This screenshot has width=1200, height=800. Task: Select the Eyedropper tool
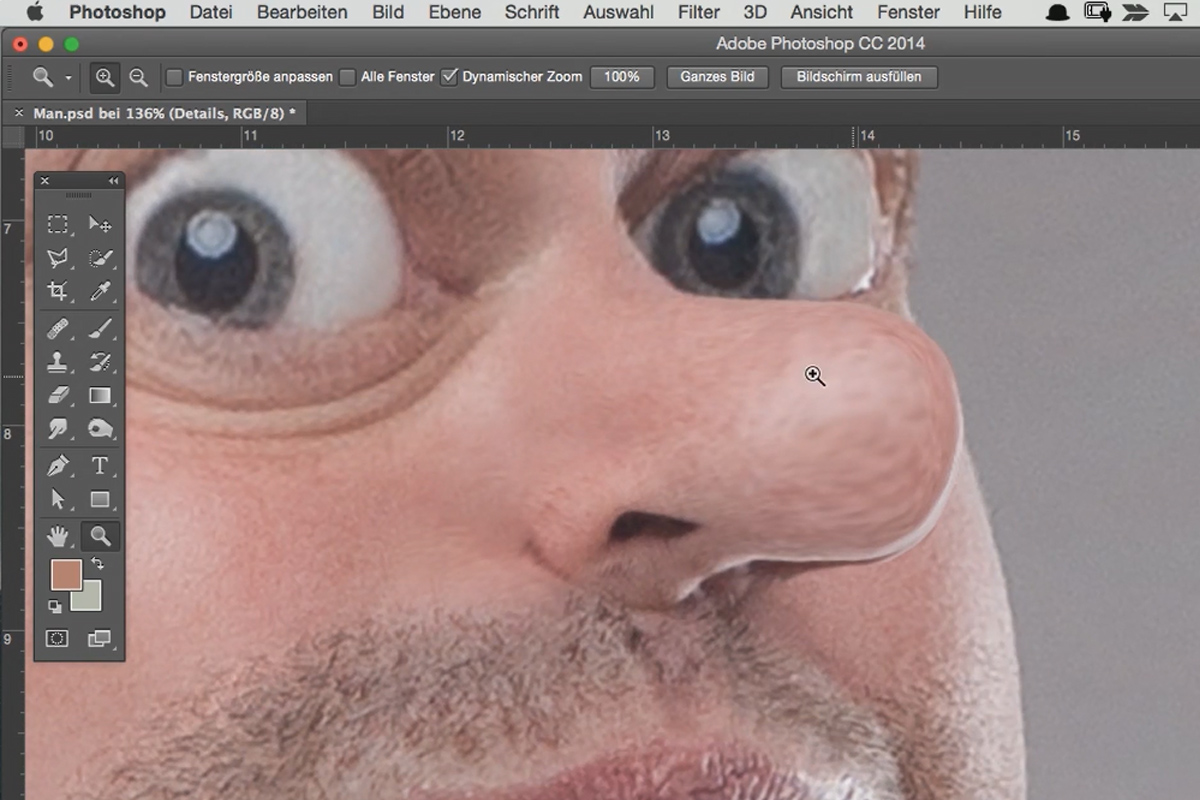(x=100, y=292)
